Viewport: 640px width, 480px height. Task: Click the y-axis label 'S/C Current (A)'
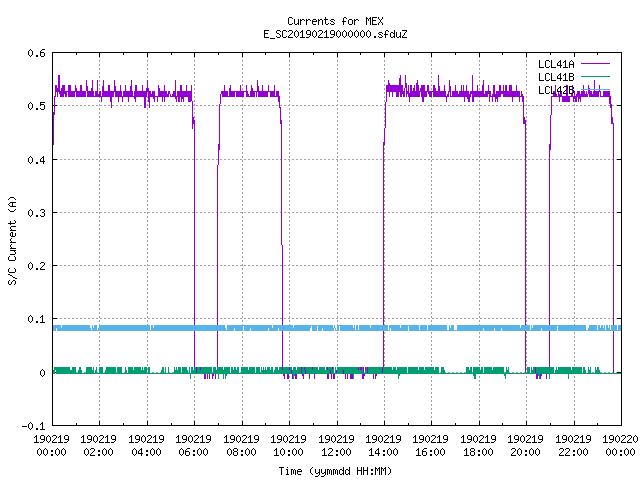click(x=12, y=241)
